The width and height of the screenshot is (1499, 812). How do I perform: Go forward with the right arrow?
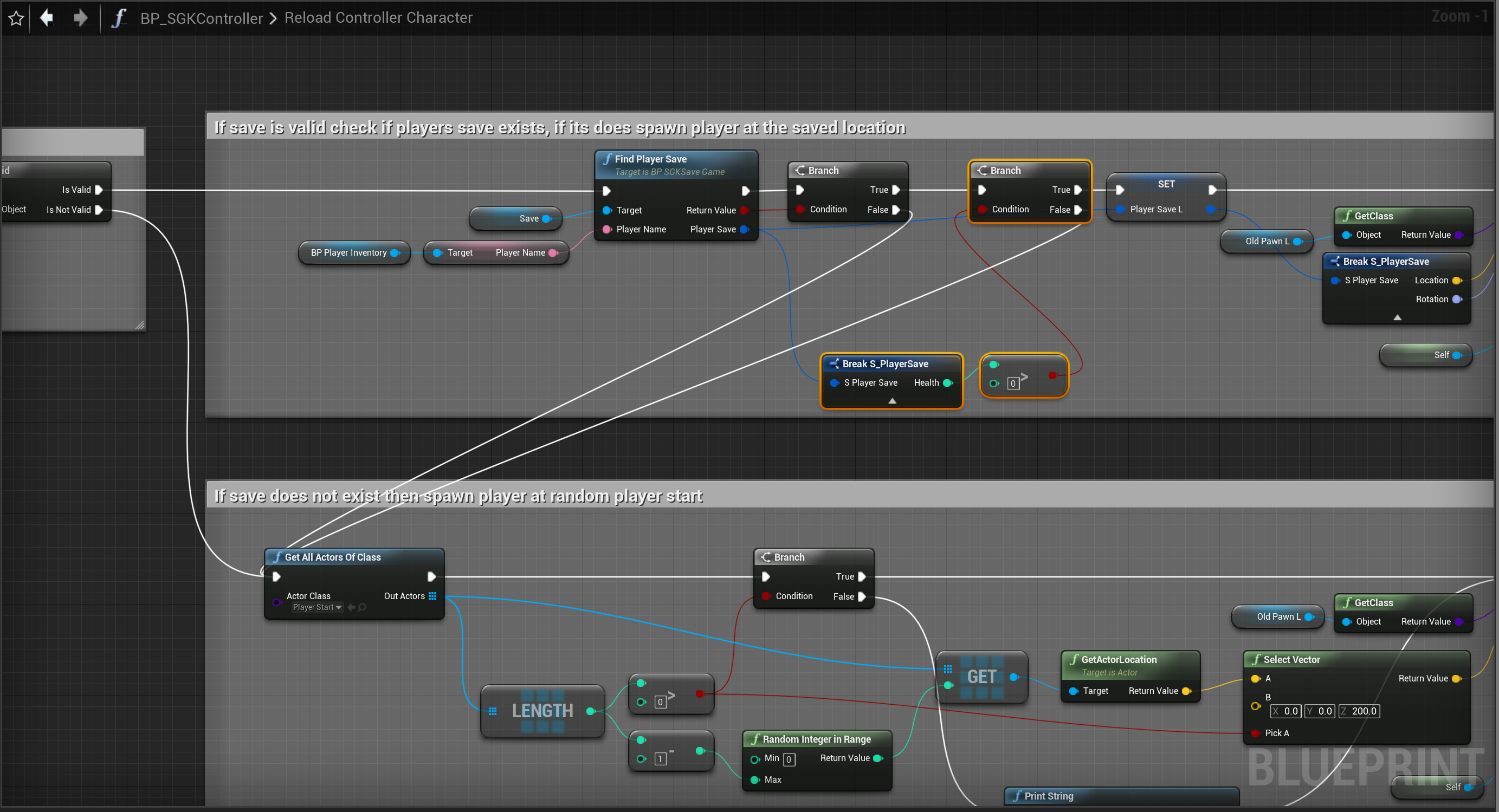[x=80, y=18]
